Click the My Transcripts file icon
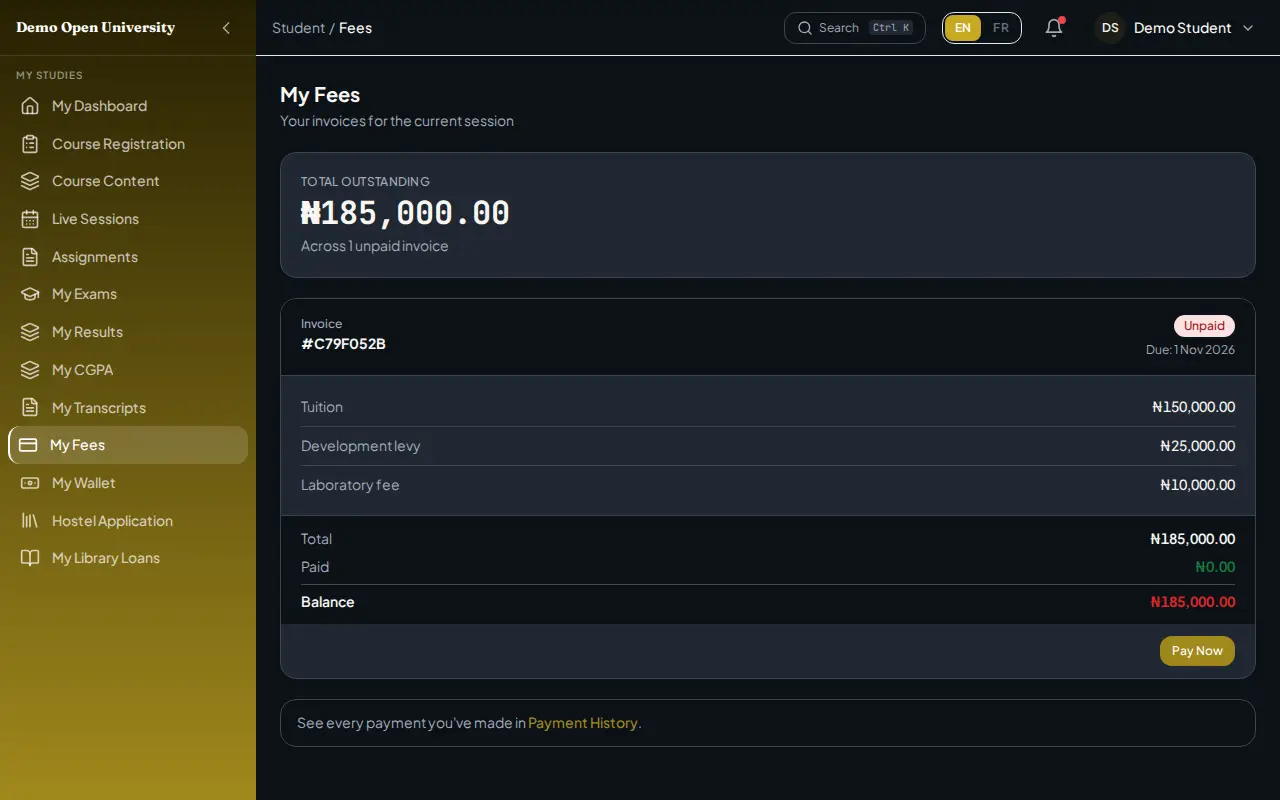The height and width of the screenshot is (800, 1280). (30, 408)
